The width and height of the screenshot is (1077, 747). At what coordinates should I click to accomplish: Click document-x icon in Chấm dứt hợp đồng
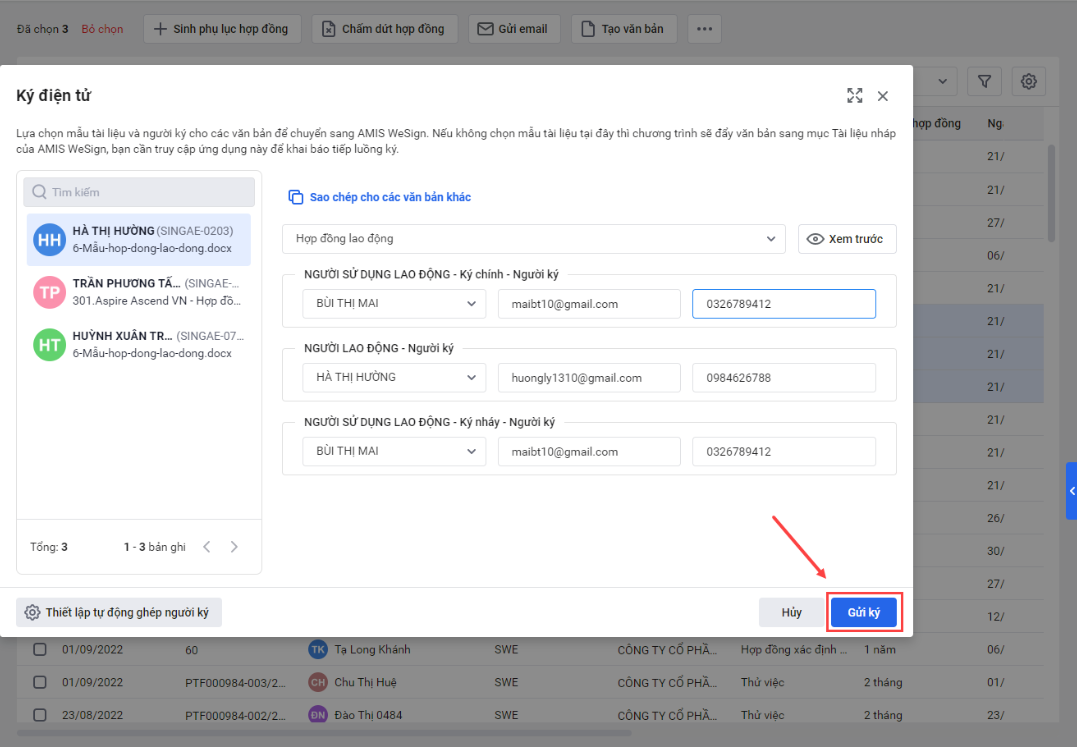click(328, 29)
